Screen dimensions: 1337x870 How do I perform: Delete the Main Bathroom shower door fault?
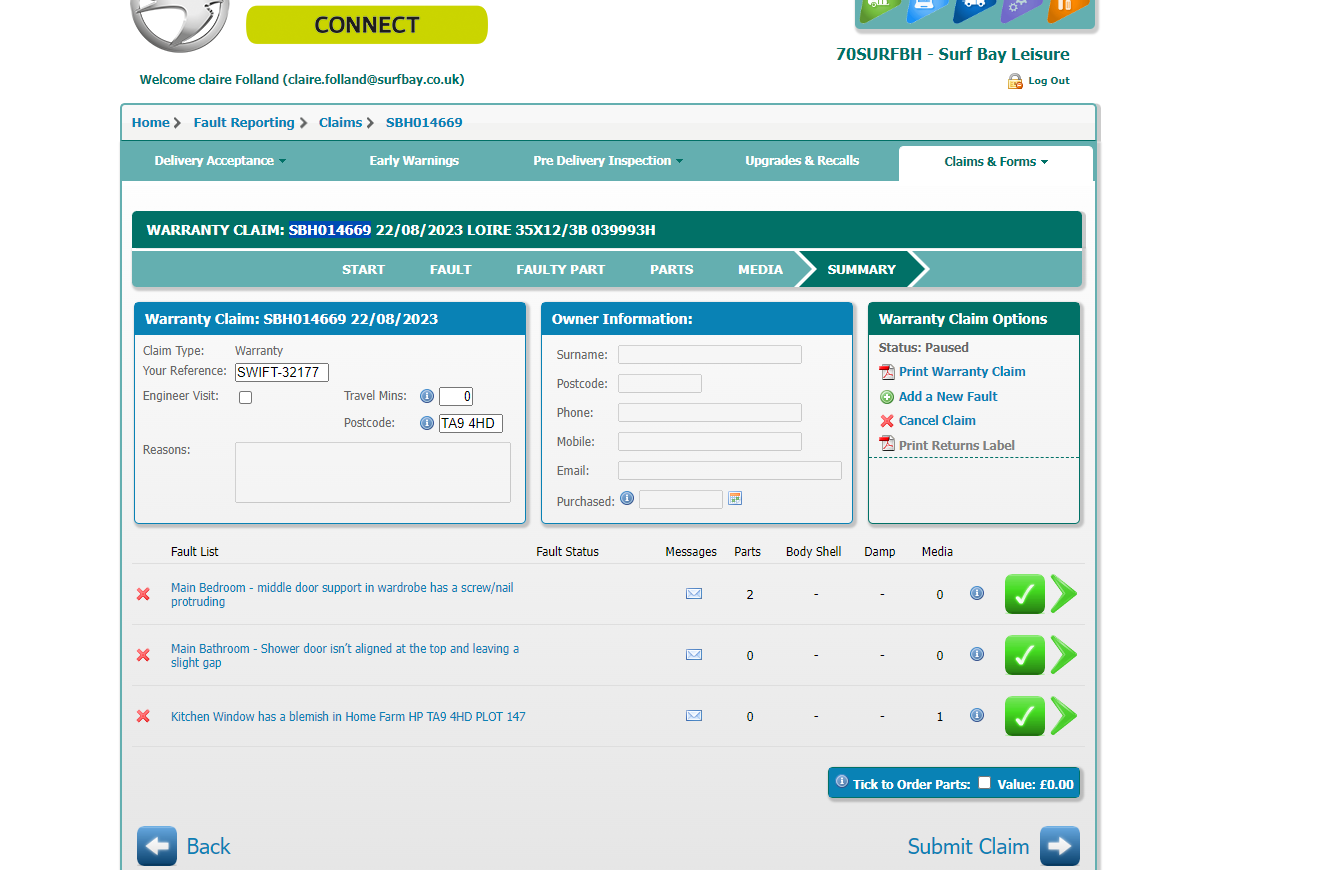click(x=143, y=655)
